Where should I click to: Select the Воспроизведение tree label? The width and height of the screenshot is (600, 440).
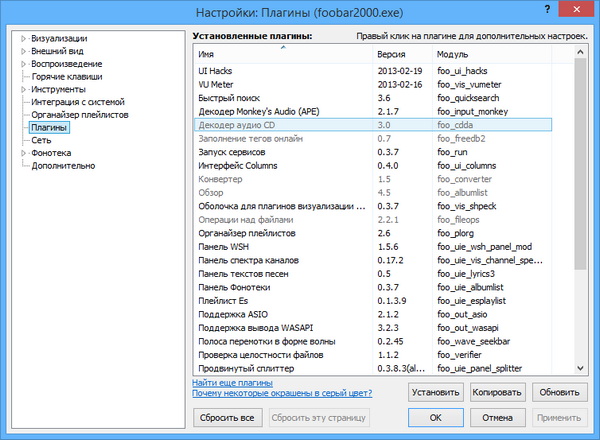67,64
